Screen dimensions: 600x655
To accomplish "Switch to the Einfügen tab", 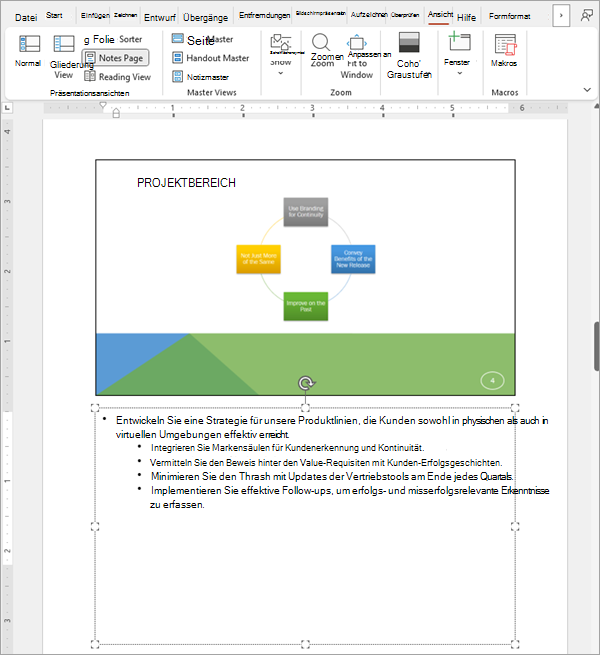I will 95,15.
